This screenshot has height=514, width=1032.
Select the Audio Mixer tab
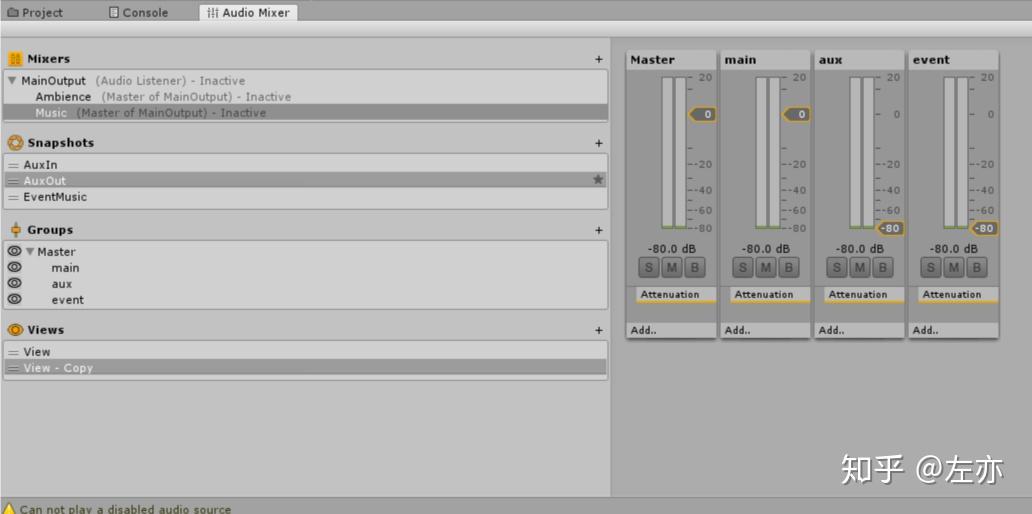tap(248, 13)
